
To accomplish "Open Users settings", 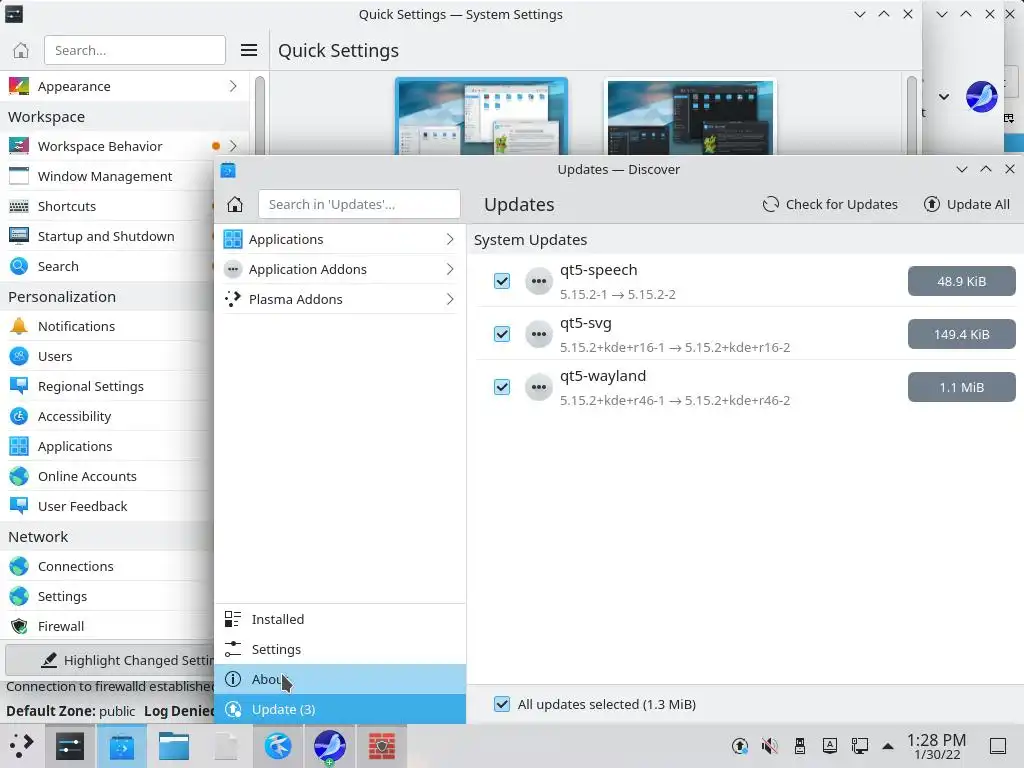I will 108,357.
